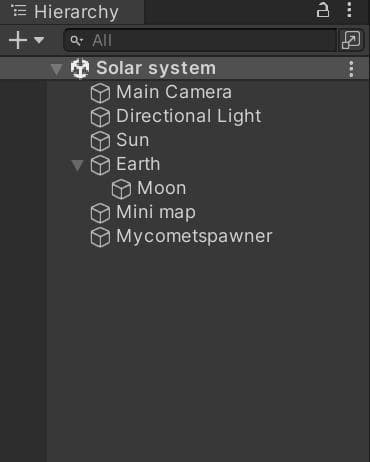Screen dimensions: 370x462
Task: Click the plus create-object button
Action: point(18,40)
